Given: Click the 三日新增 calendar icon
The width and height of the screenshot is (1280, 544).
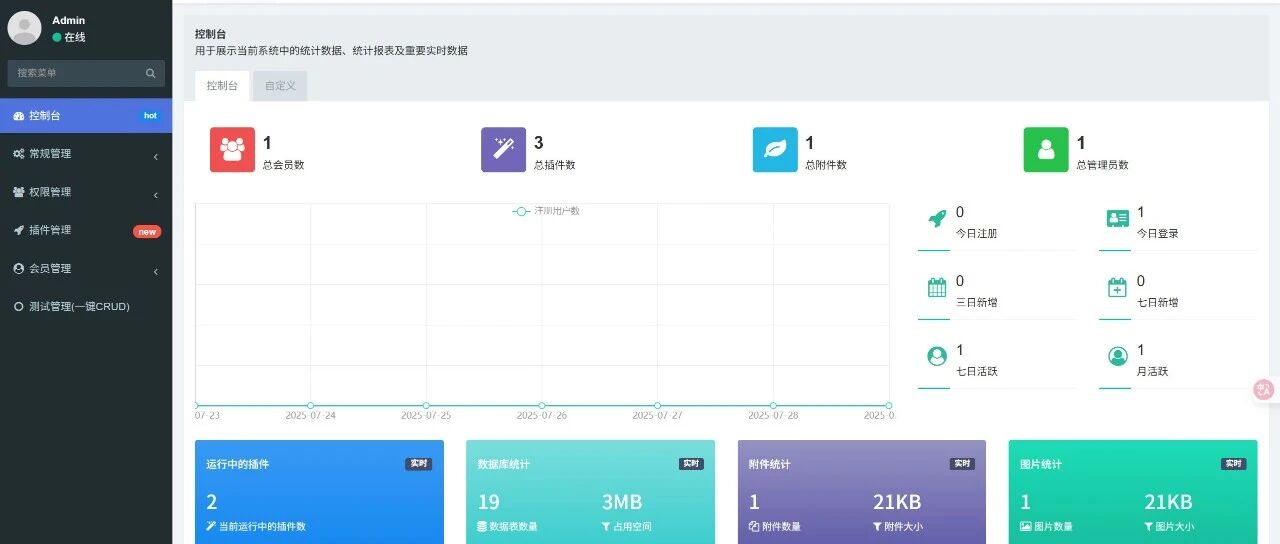Looking at the screenshot, I should point(937,287).
